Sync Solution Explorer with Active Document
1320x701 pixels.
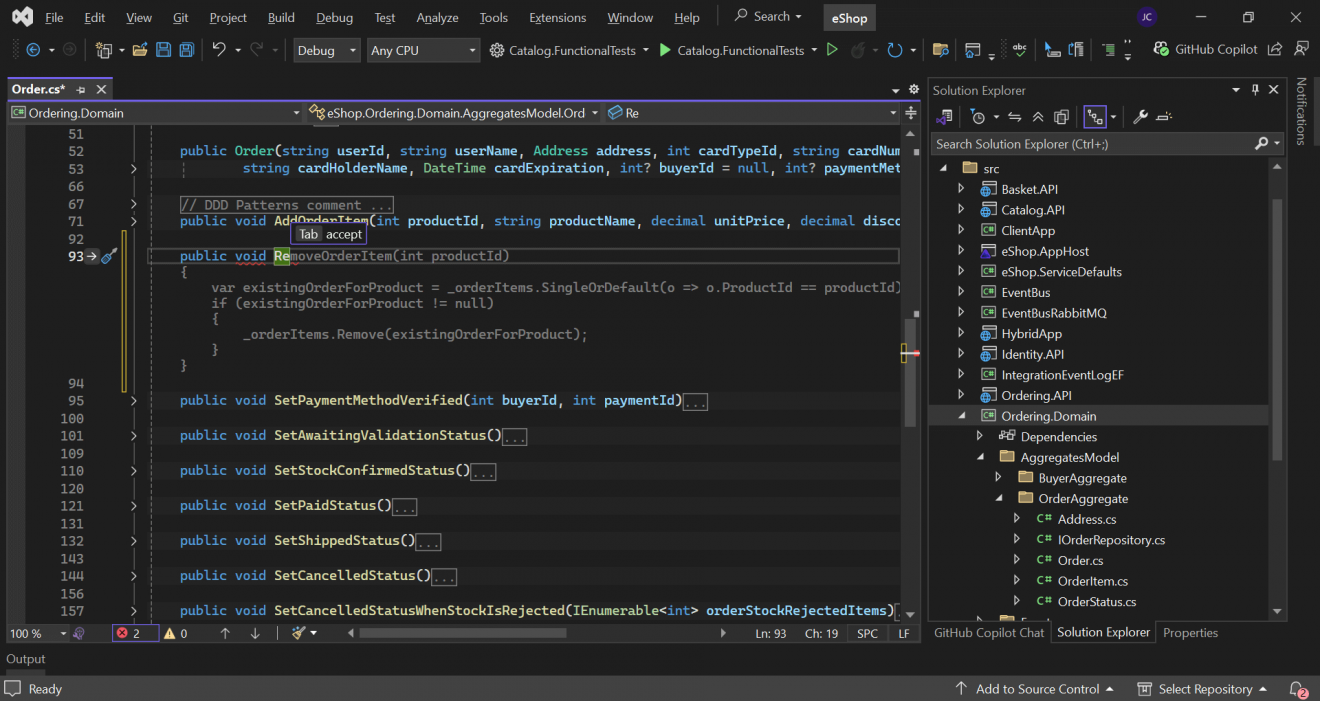point(1014,117)
